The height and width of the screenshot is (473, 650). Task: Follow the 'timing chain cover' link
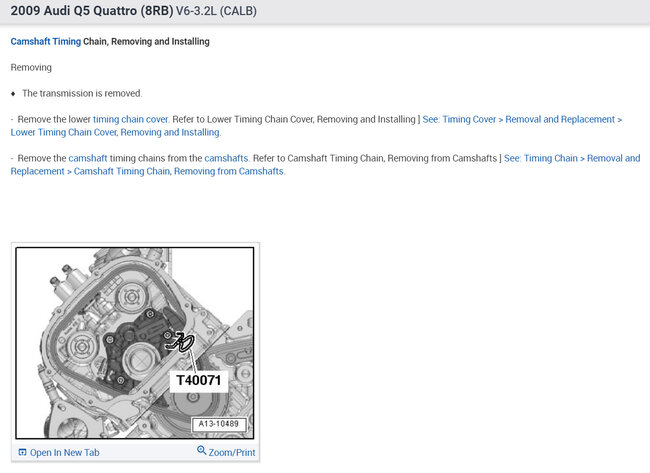[131, 119]
